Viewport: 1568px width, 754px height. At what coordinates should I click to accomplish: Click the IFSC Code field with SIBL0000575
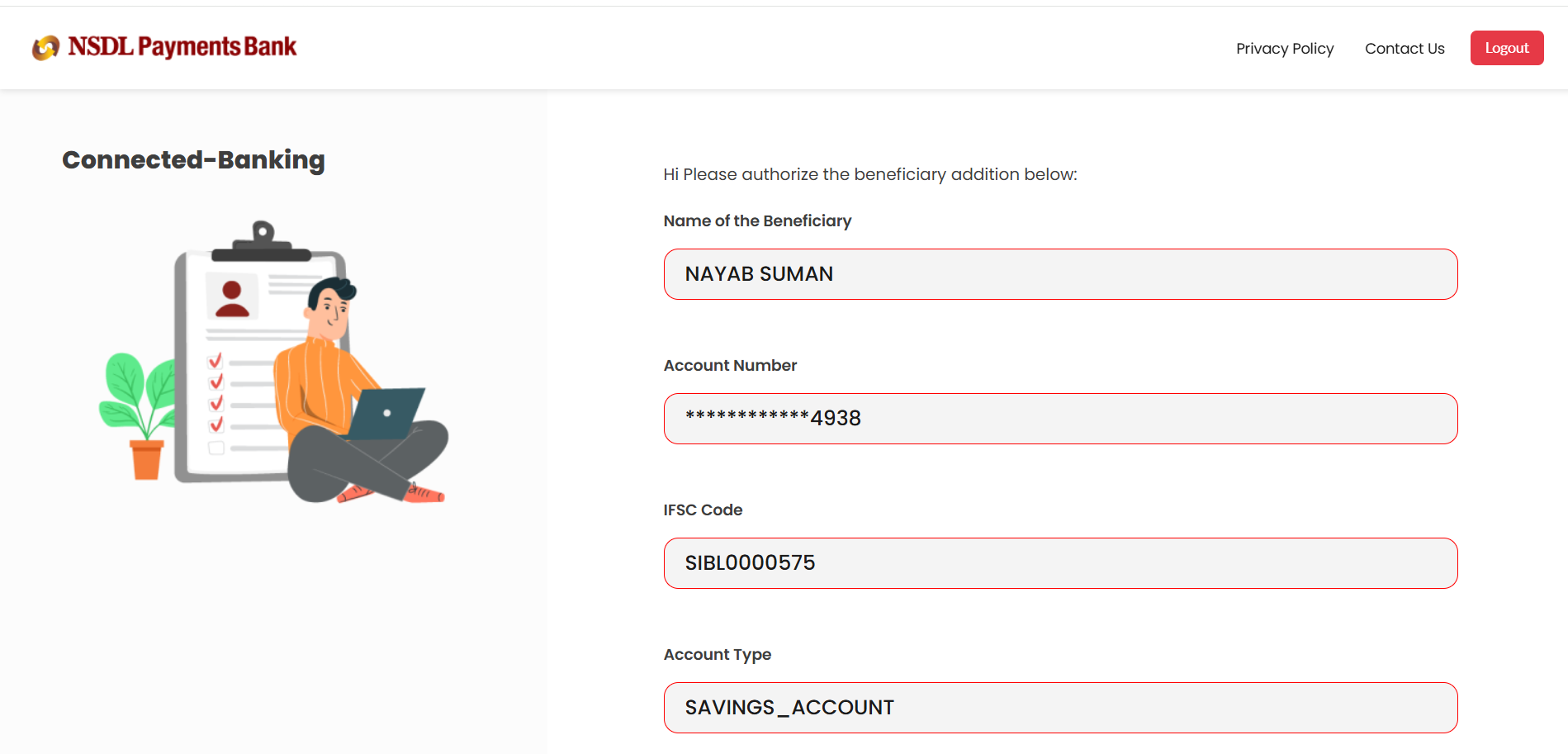tap(1060, 563)
